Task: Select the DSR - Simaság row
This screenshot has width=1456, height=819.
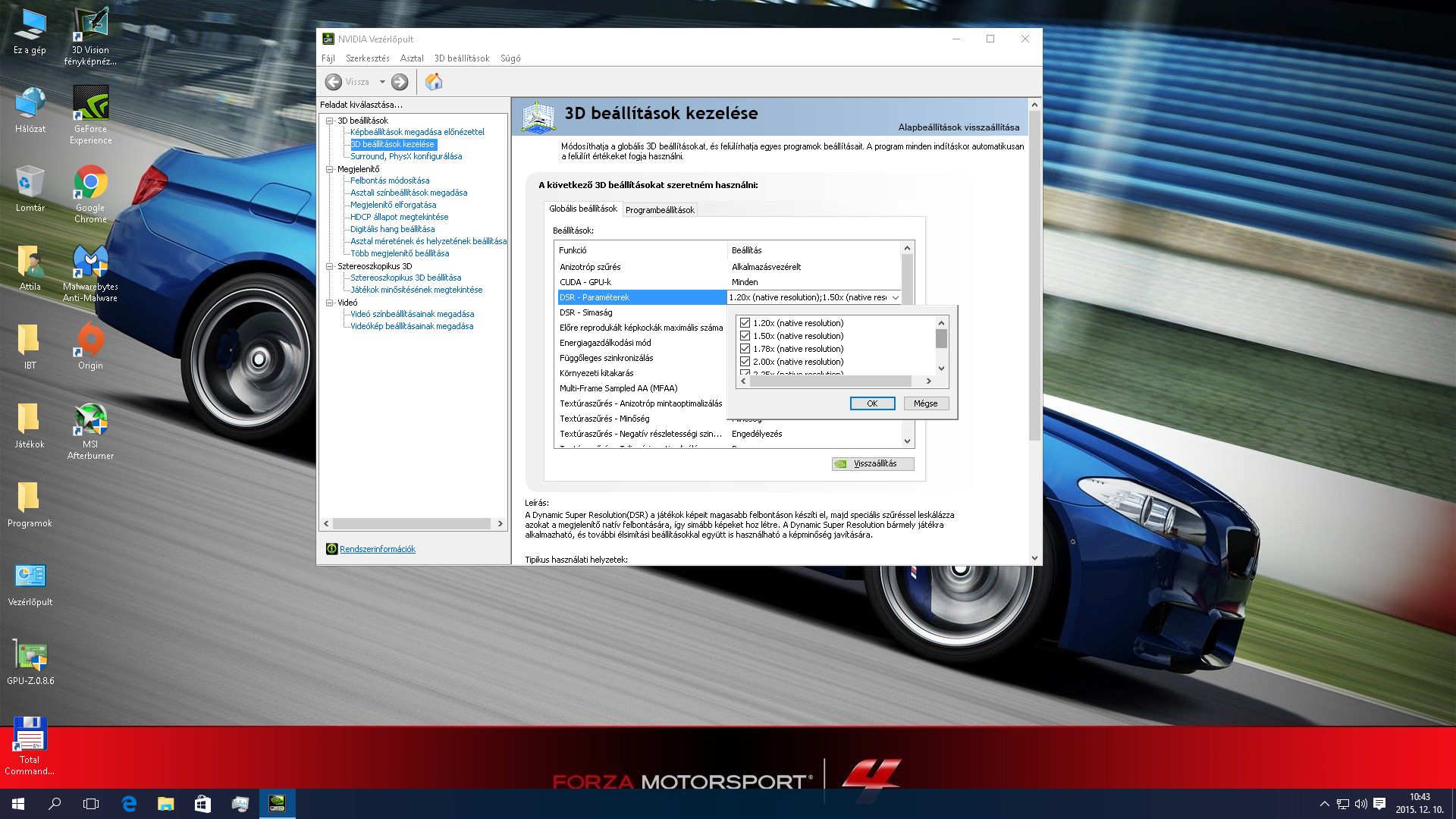Action: coord(642,312)
